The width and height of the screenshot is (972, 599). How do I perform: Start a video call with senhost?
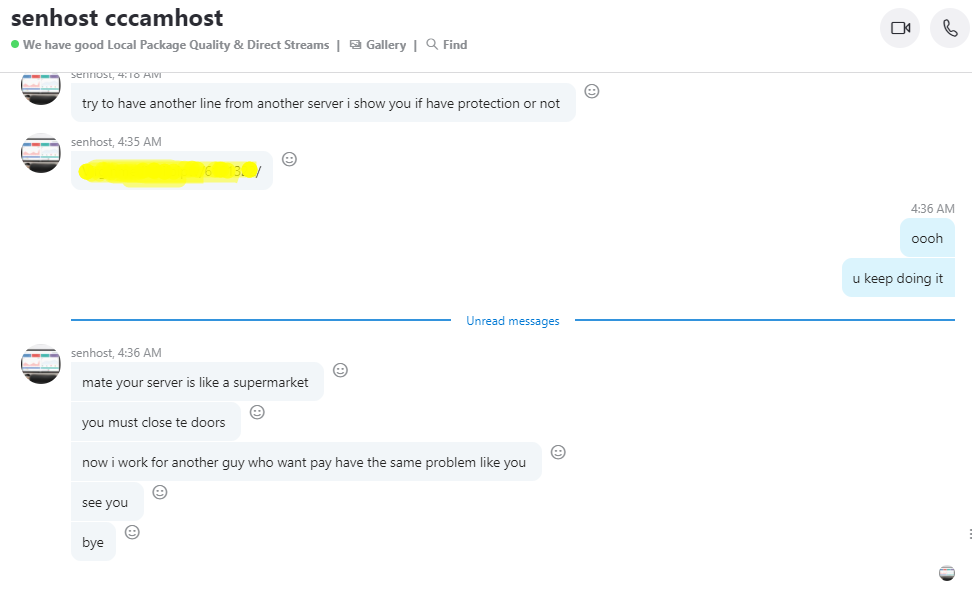pyautogui.click(x=900, y=28)
